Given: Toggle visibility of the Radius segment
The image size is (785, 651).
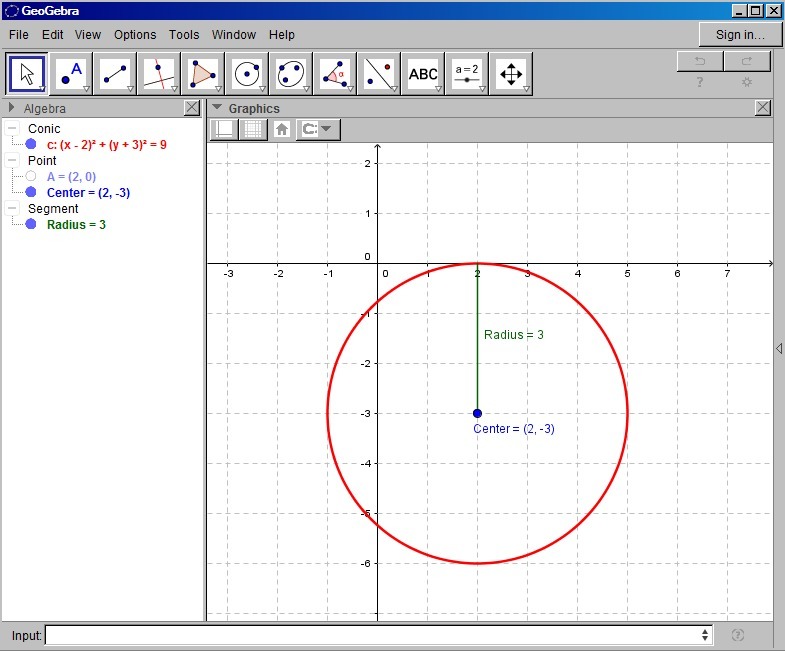Looking at the screenshot, I should (x=31, y=224).
